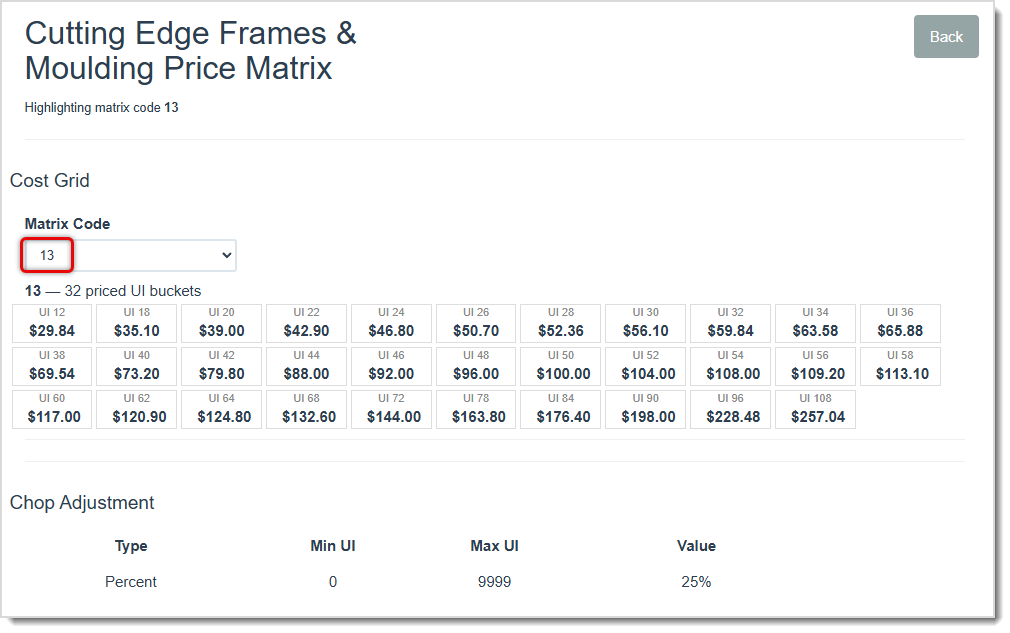
Task: Click the UI 96 bucket $228.48
Action: (x=730, y=410)
